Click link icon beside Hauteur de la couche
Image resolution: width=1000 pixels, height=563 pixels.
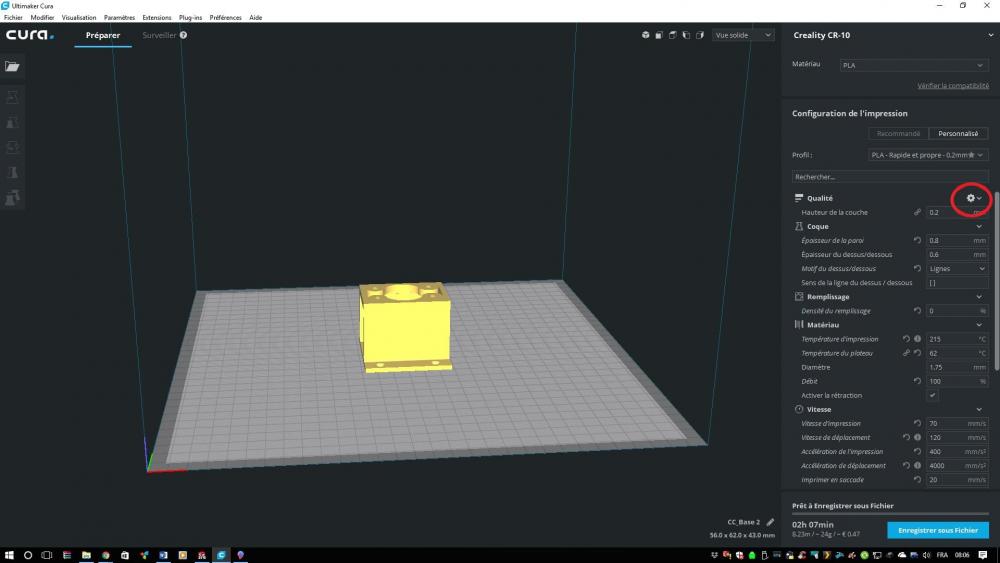tap(917, 212)
